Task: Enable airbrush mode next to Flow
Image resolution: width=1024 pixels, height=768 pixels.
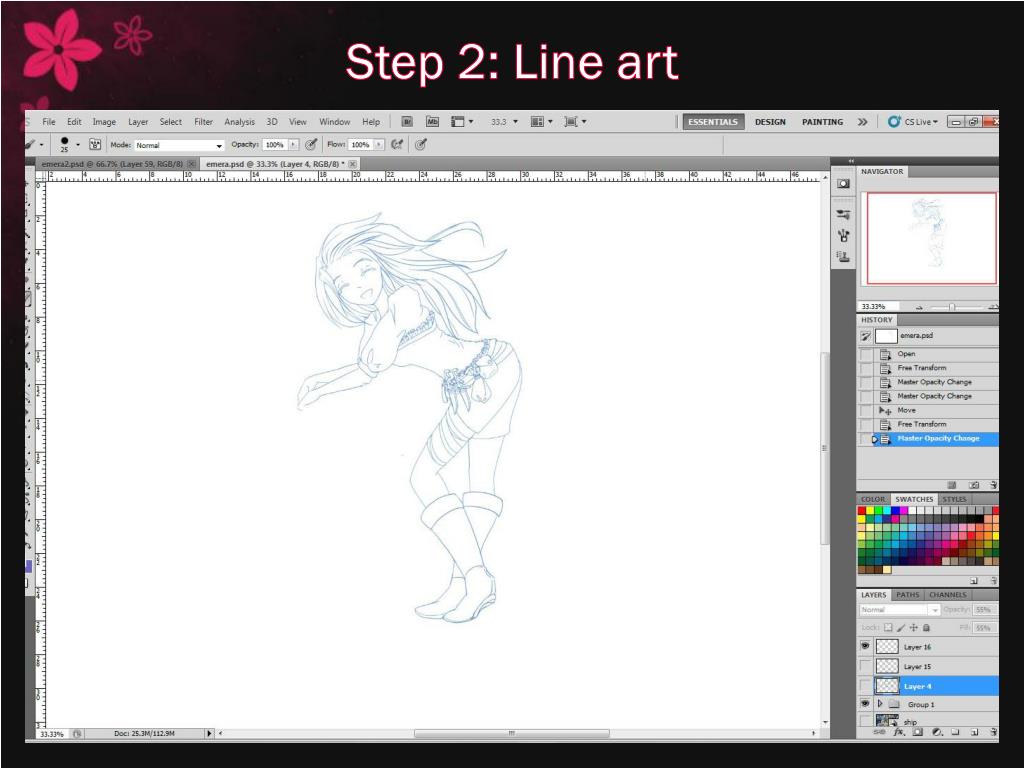Action: tap(396, 144)
